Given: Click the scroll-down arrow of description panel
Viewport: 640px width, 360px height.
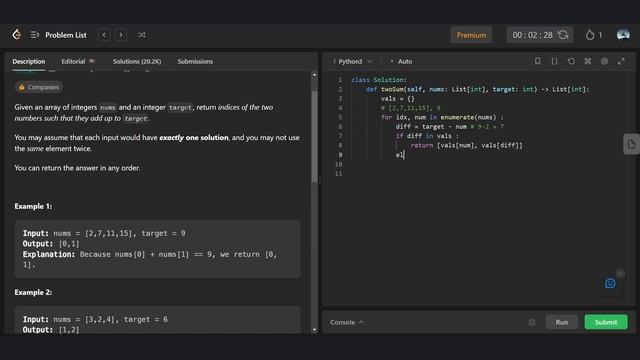Looking at the screenshot, I should click(314, 330).
